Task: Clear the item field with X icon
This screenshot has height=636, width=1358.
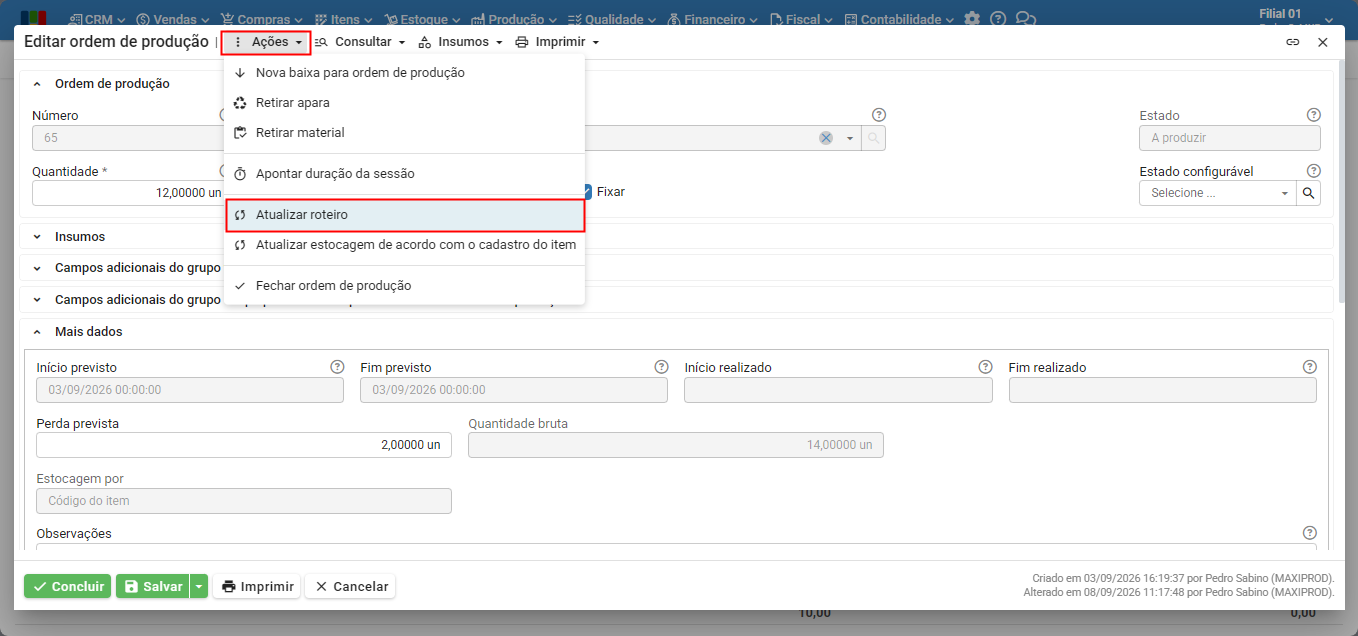Action: click(826, 138)
